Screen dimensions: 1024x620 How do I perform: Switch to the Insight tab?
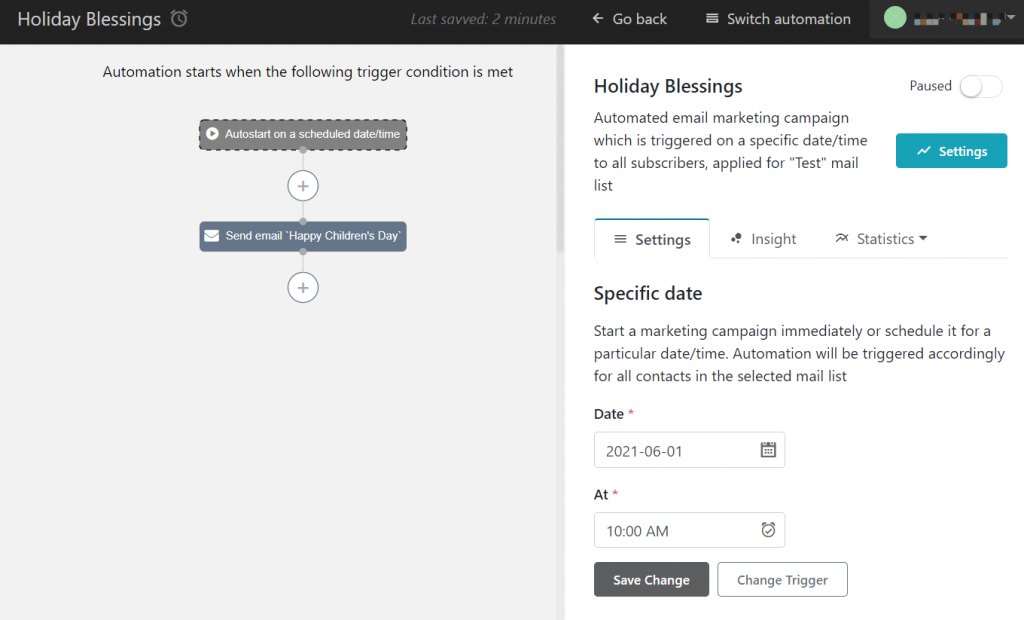tap(763, 238)
